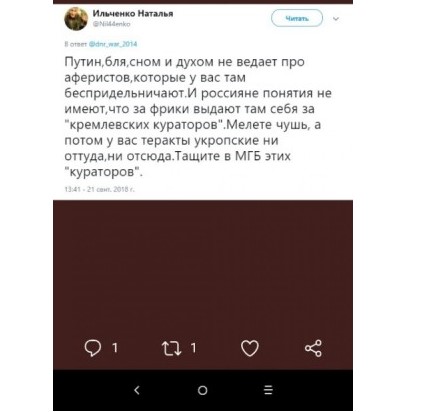Retweet using the arrows icon
430x412 pixels.
point(172,348)
